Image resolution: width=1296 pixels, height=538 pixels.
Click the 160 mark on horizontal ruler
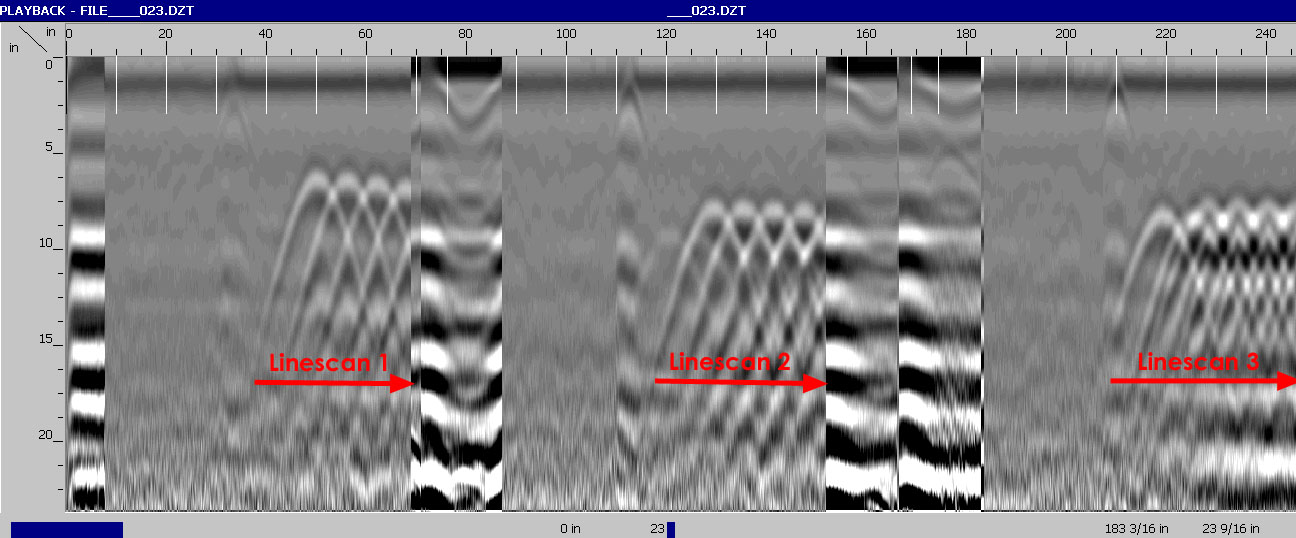click(866, 34)
